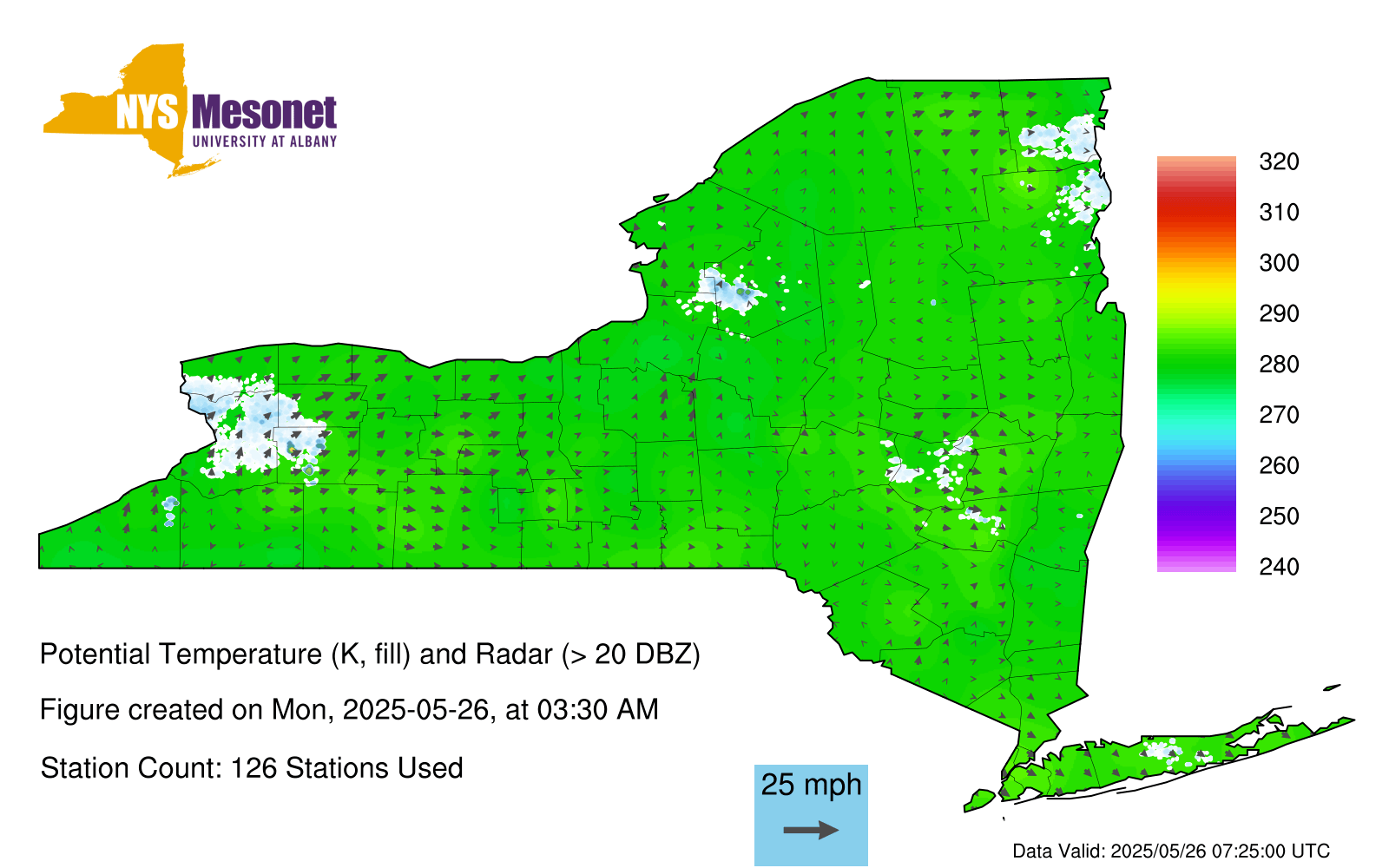Click the 'Mesonet' purple wordmark
1389x868 pixels.
click(264, 112)
